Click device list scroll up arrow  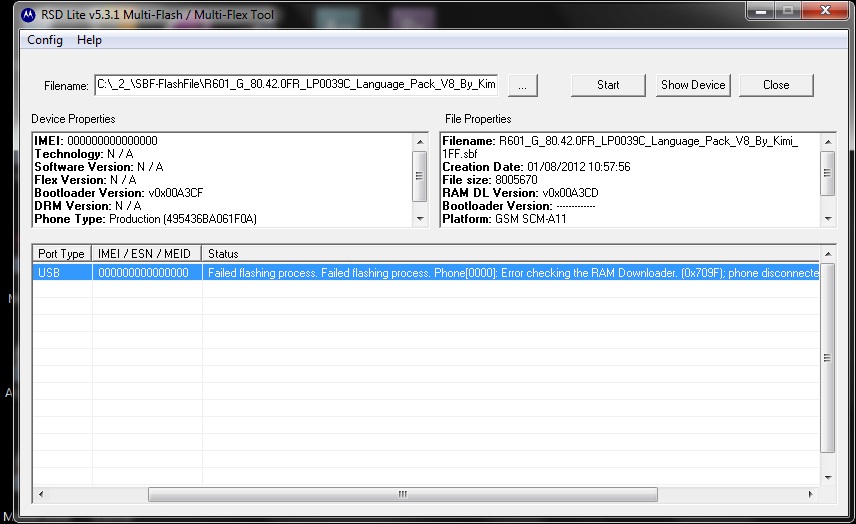(828, 254)
